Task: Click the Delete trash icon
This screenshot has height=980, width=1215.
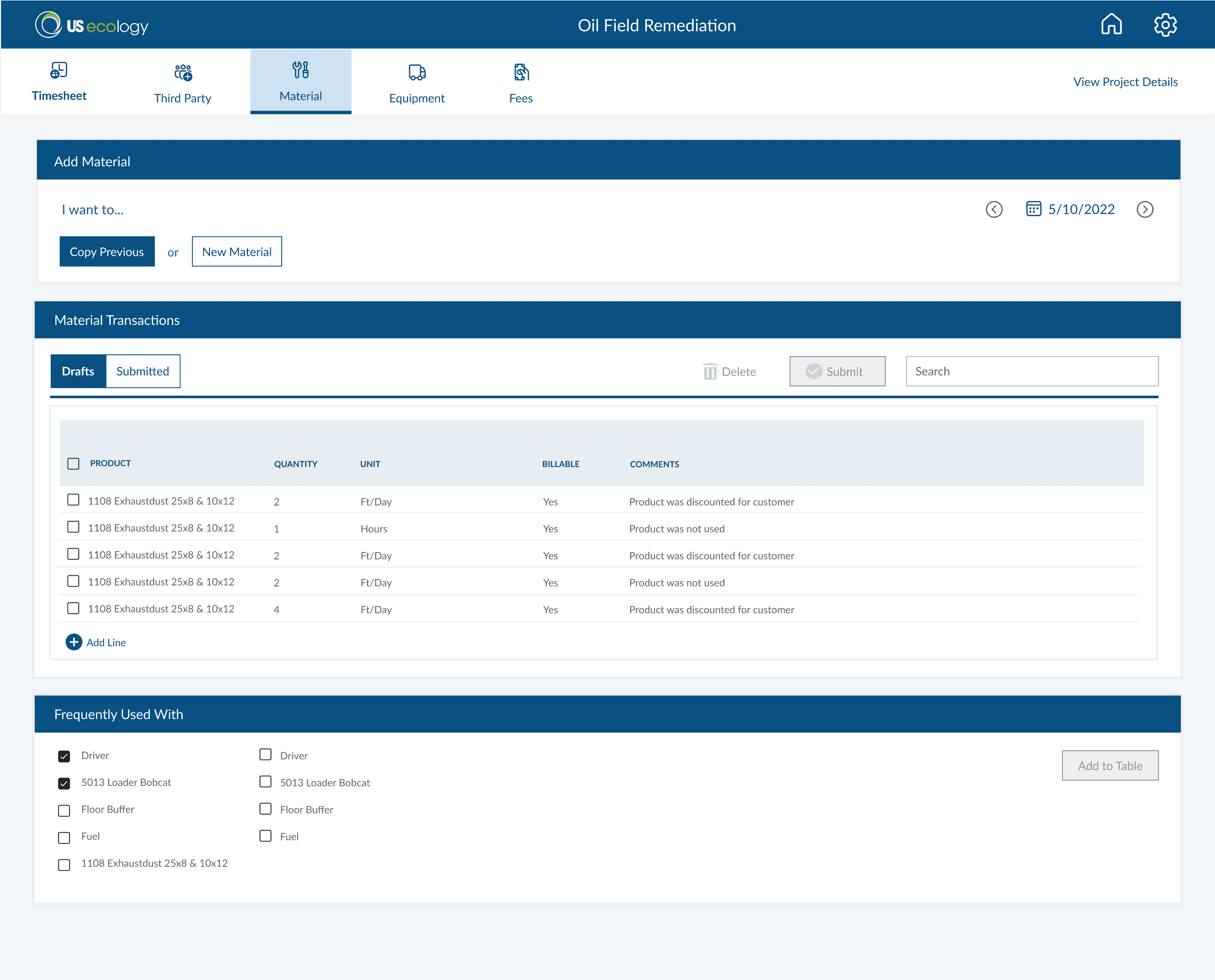Action: coord(710,372)
